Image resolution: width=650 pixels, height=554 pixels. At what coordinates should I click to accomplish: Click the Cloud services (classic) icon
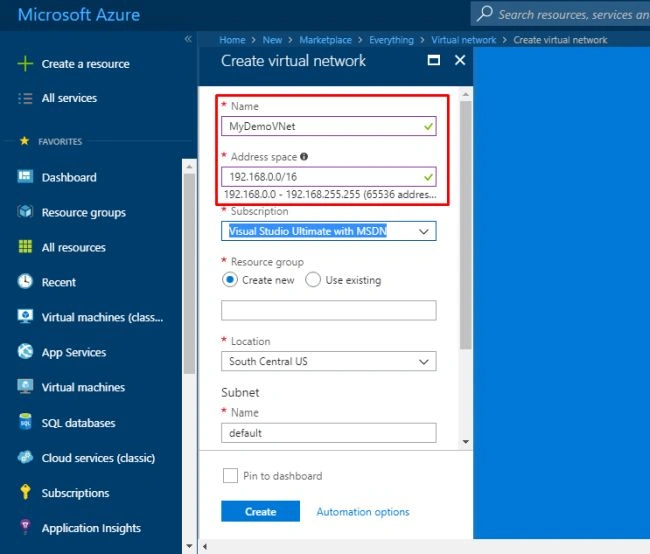pos(25,457)
